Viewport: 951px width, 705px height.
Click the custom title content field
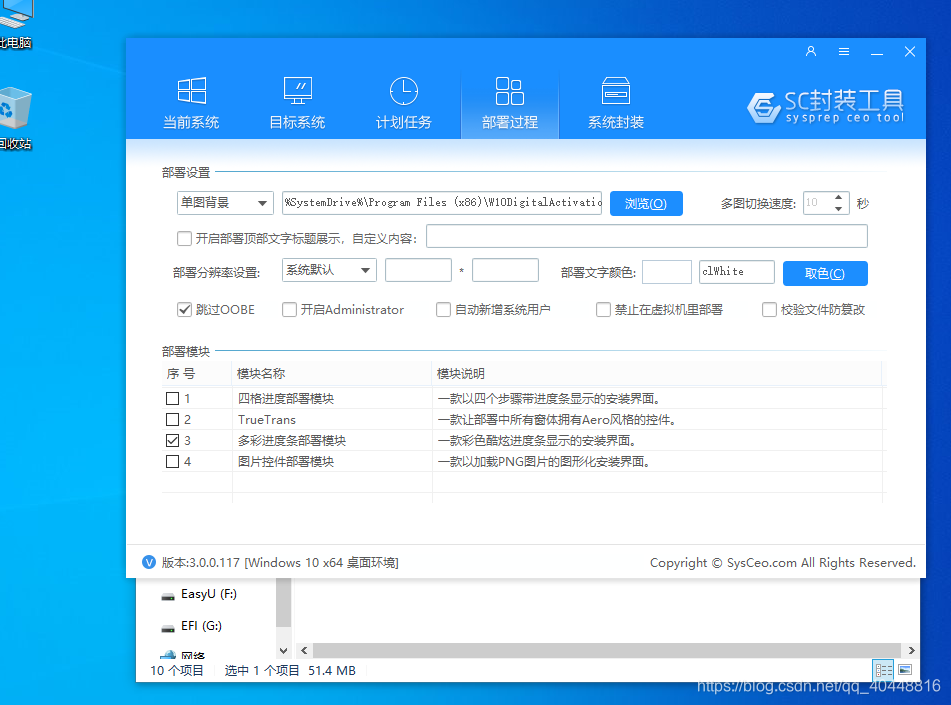tap(647, 236)
